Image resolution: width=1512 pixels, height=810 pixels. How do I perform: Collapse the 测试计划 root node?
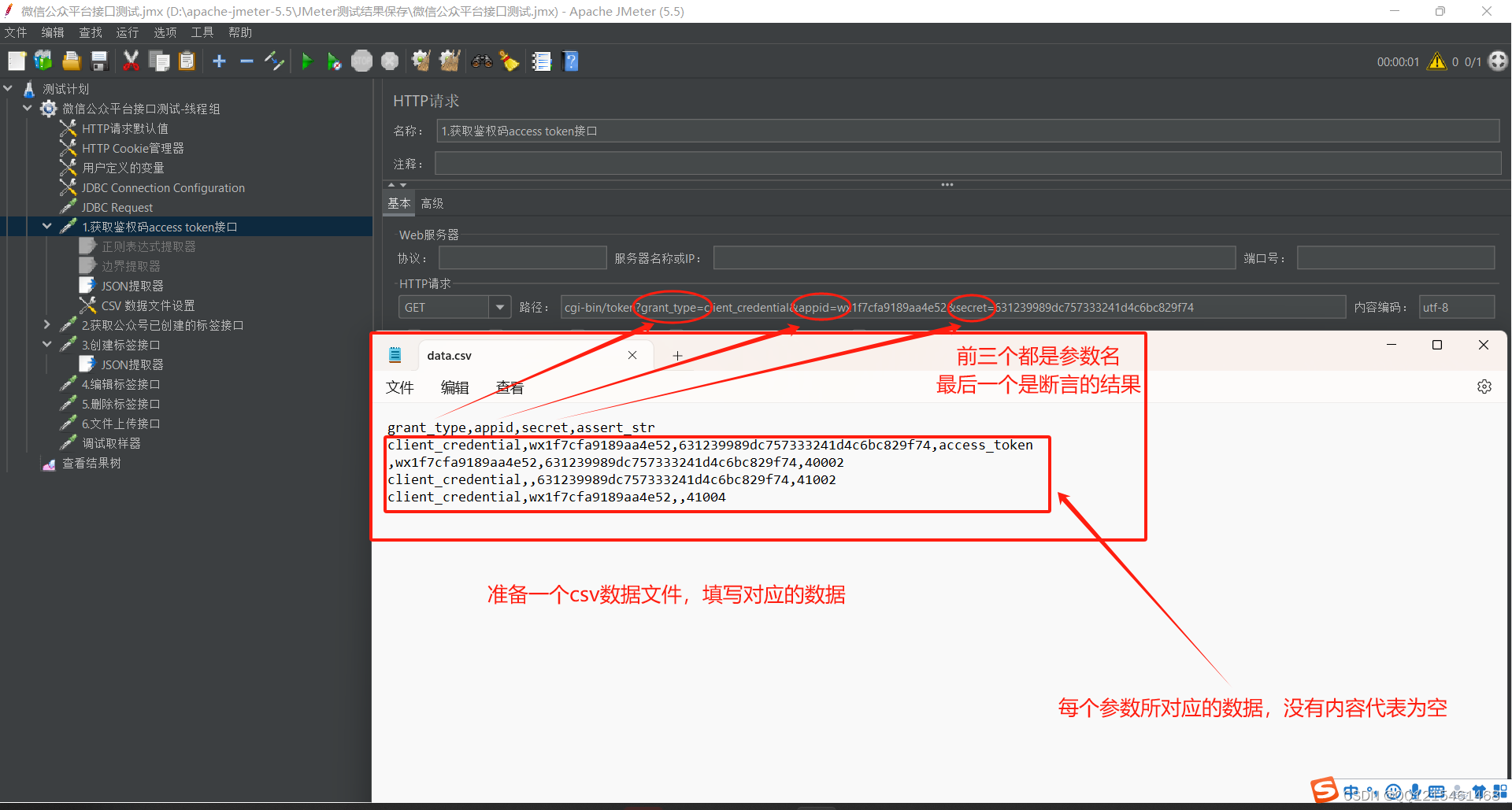tap(8, 89)
